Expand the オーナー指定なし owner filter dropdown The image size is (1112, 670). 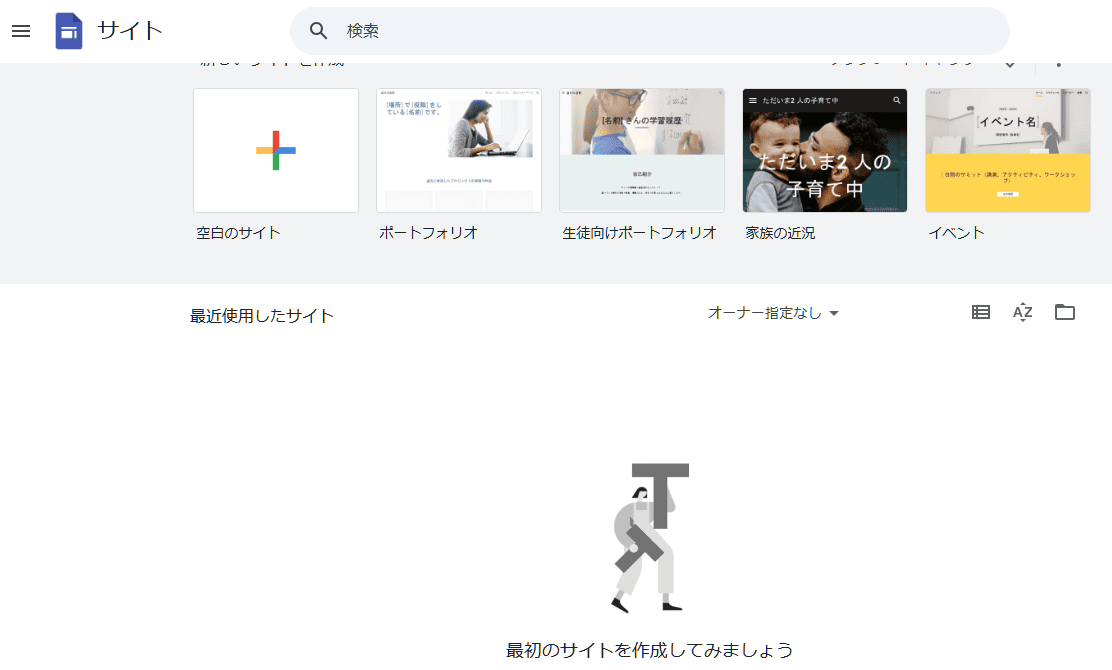(x=773, y=313)
